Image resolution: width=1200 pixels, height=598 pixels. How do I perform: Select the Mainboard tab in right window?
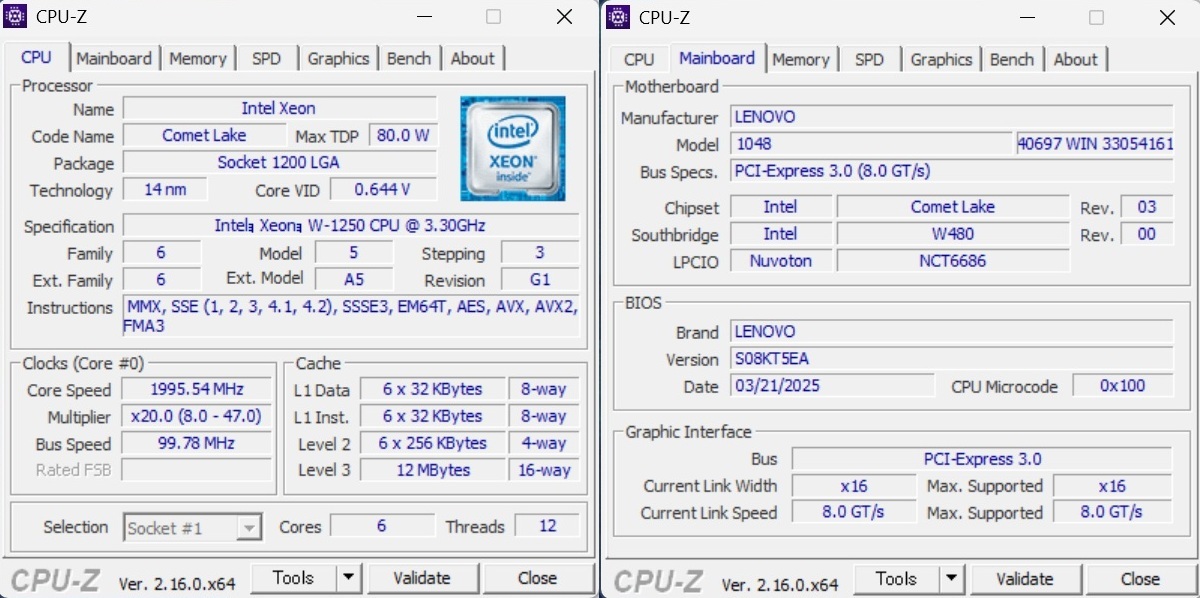coord(717,57)
